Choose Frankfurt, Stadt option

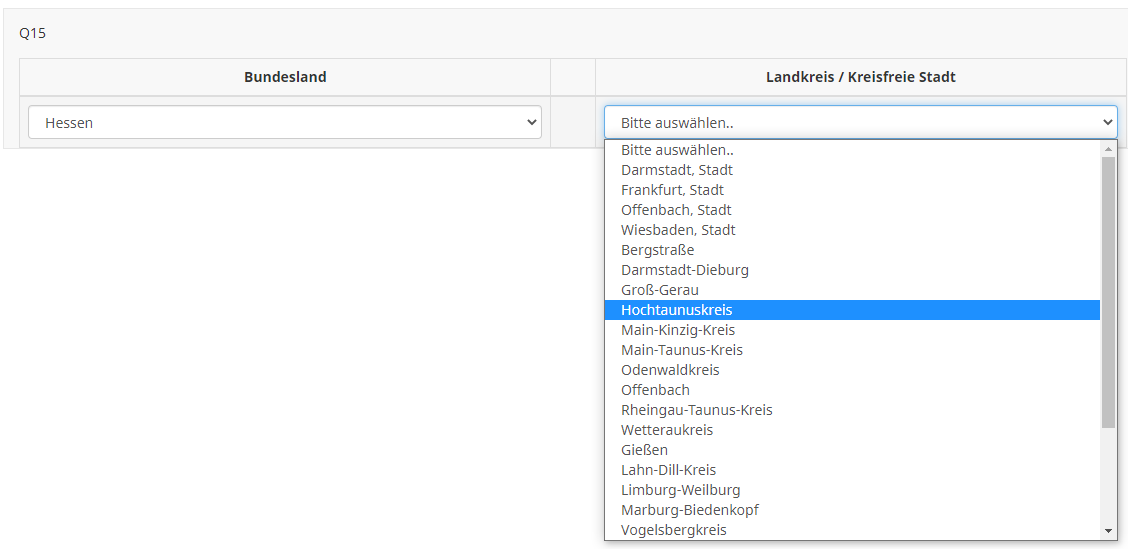coord(672,190)
